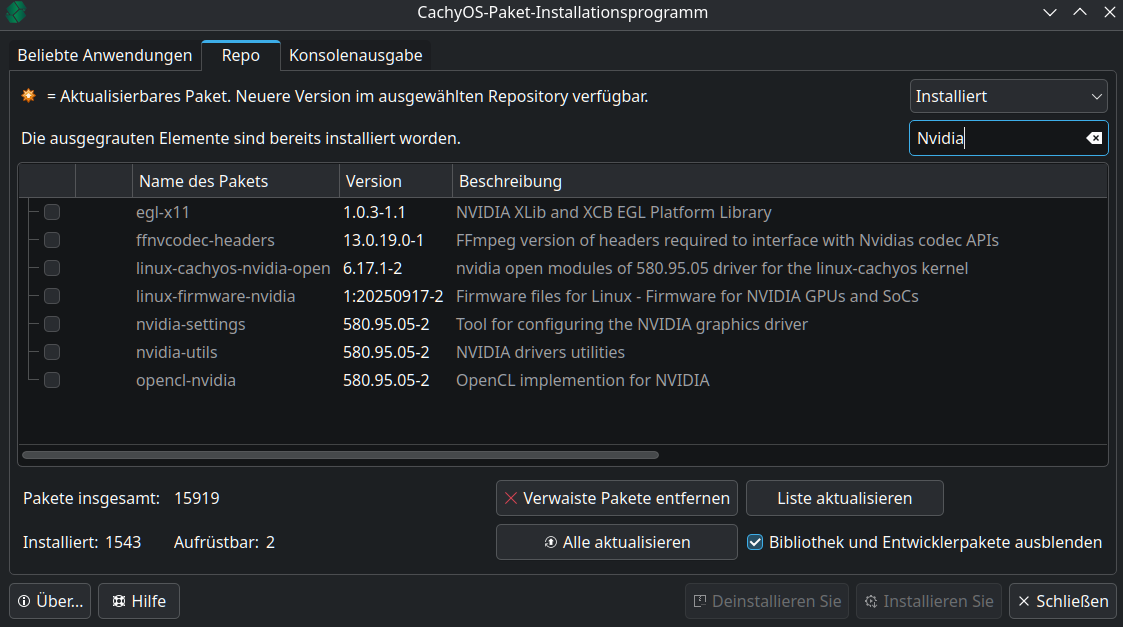Click the CachyOS logo in the title bar
Viewport: 1123px width, 627px height.
pyautogui.click(x=17, y=13)
